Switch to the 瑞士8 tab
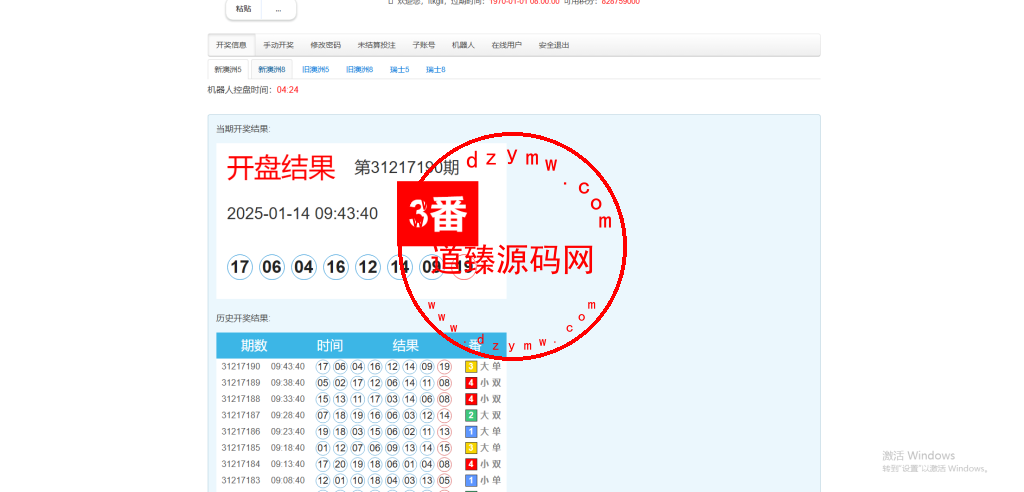Image resolution: width=1024 pixels, height=492 pixels. click(x=436, y=69)
